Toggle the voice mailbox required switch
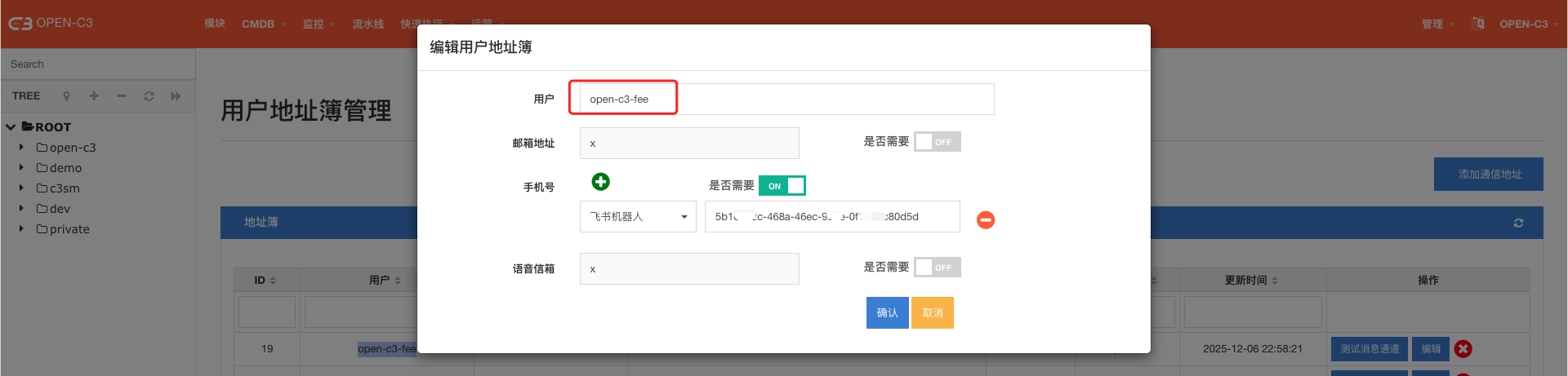This screenshot has width=1568, height=376. coord(937,268)
